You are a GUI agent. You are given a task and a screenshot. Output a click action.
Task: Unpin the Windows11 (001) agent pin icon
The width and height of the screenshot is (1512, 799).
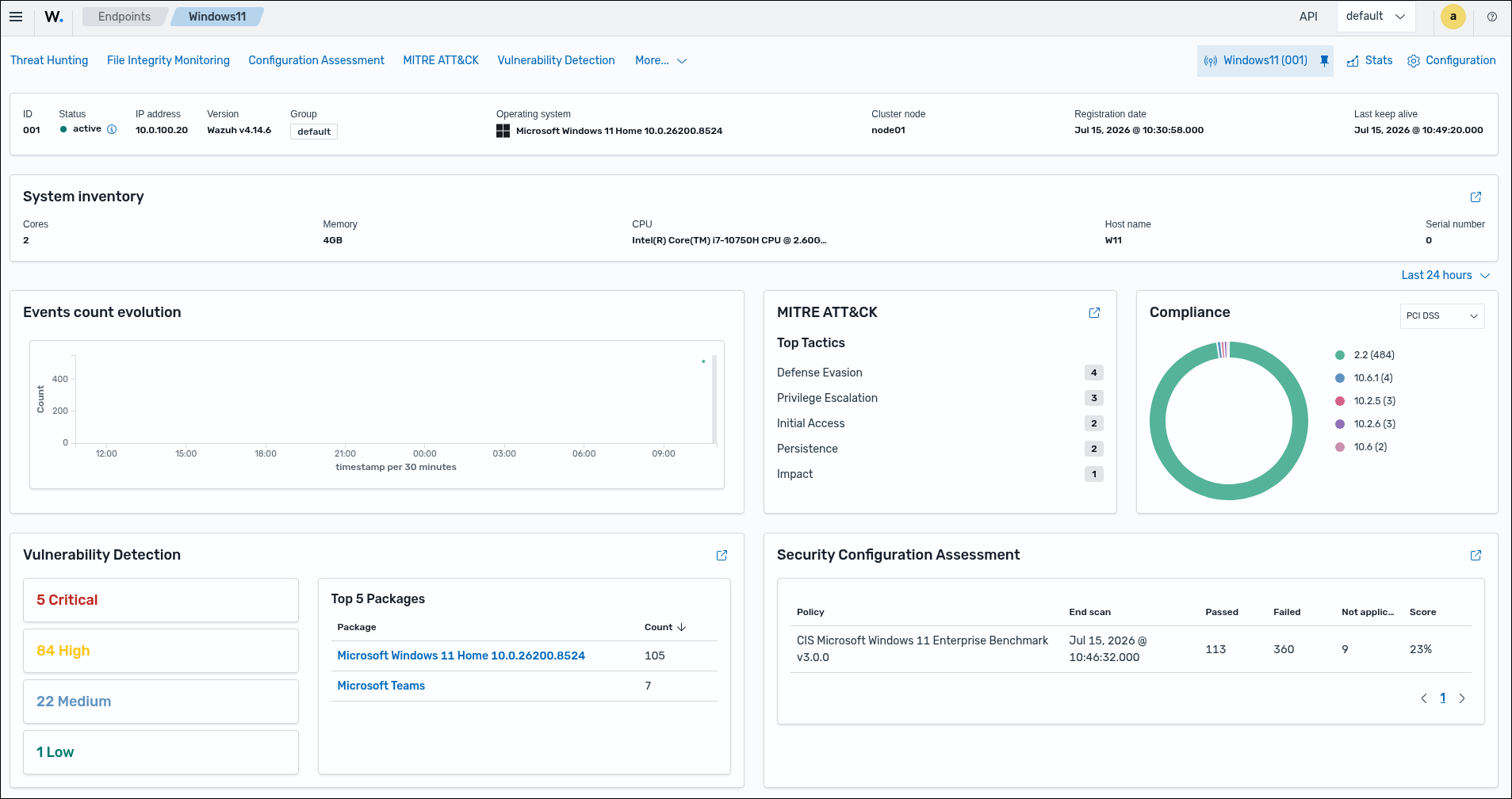(1324, 61)
